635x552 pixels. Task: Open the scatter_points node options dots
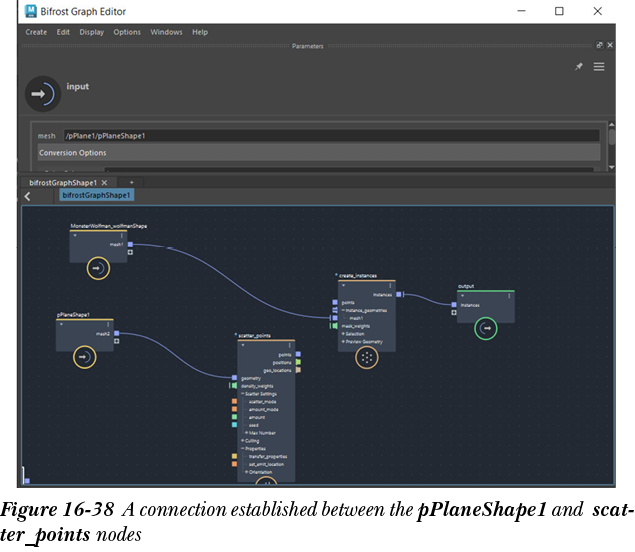point(290,344)
